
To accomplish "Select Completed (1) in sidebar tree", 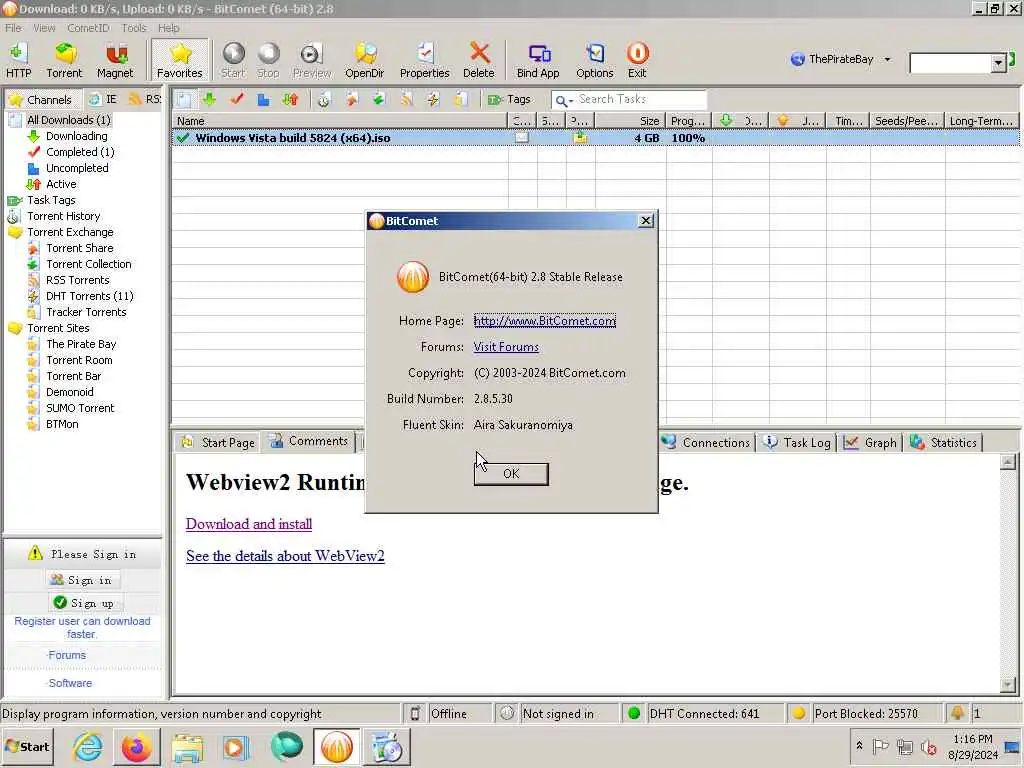I will pyautogui.click(x=80, y=152).
